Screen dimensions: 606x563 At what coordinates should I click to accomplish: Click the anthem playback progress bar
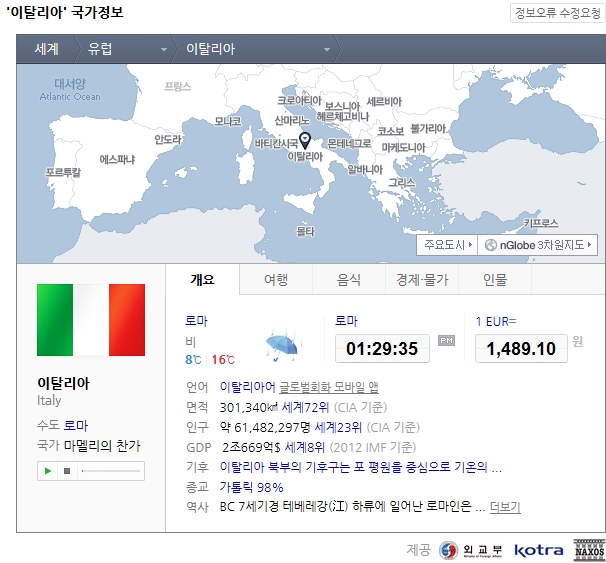click(x=111, y=471)
